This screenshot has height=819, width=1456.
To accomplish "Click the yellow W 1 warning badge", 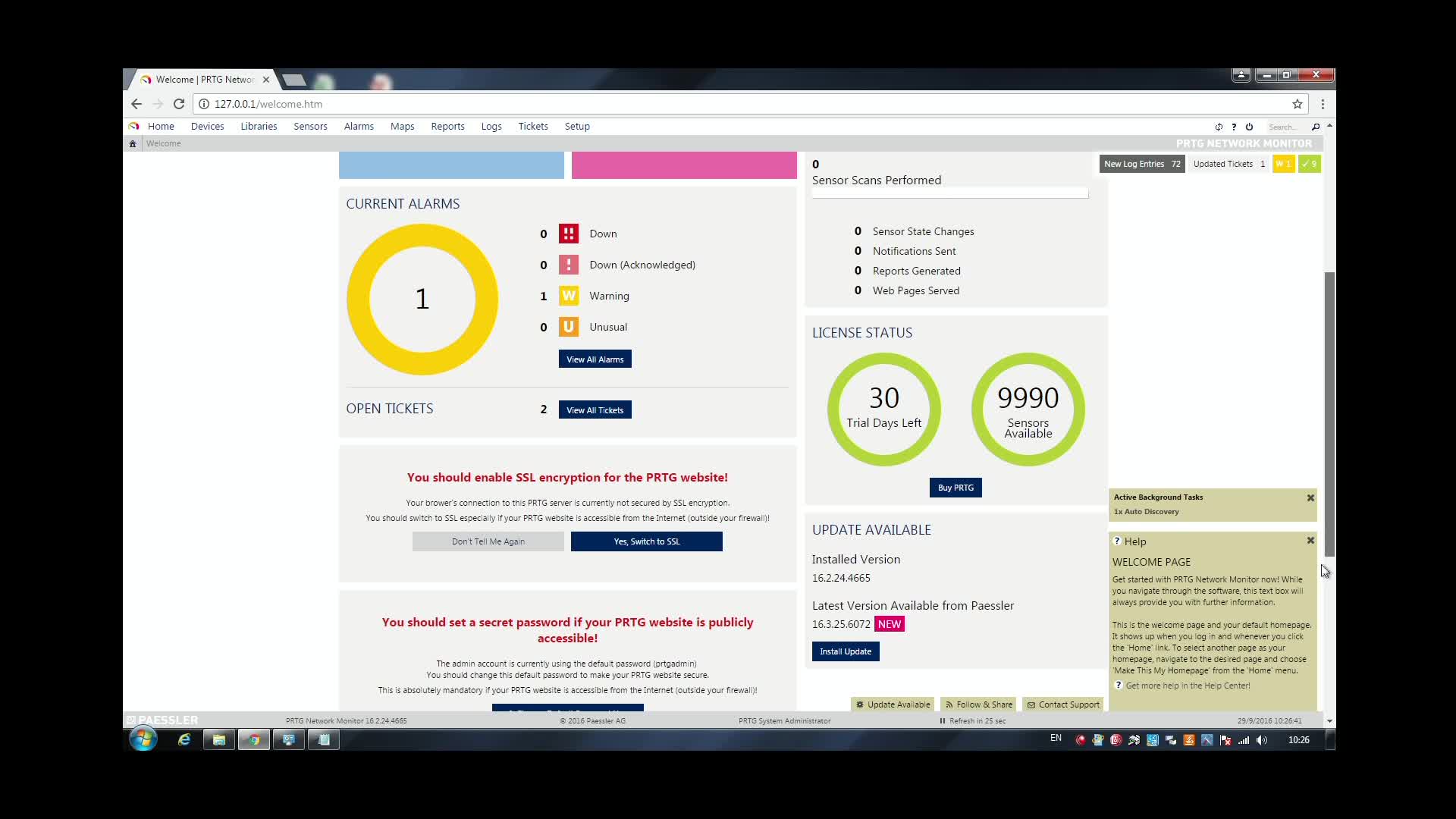I will 1283,164.
